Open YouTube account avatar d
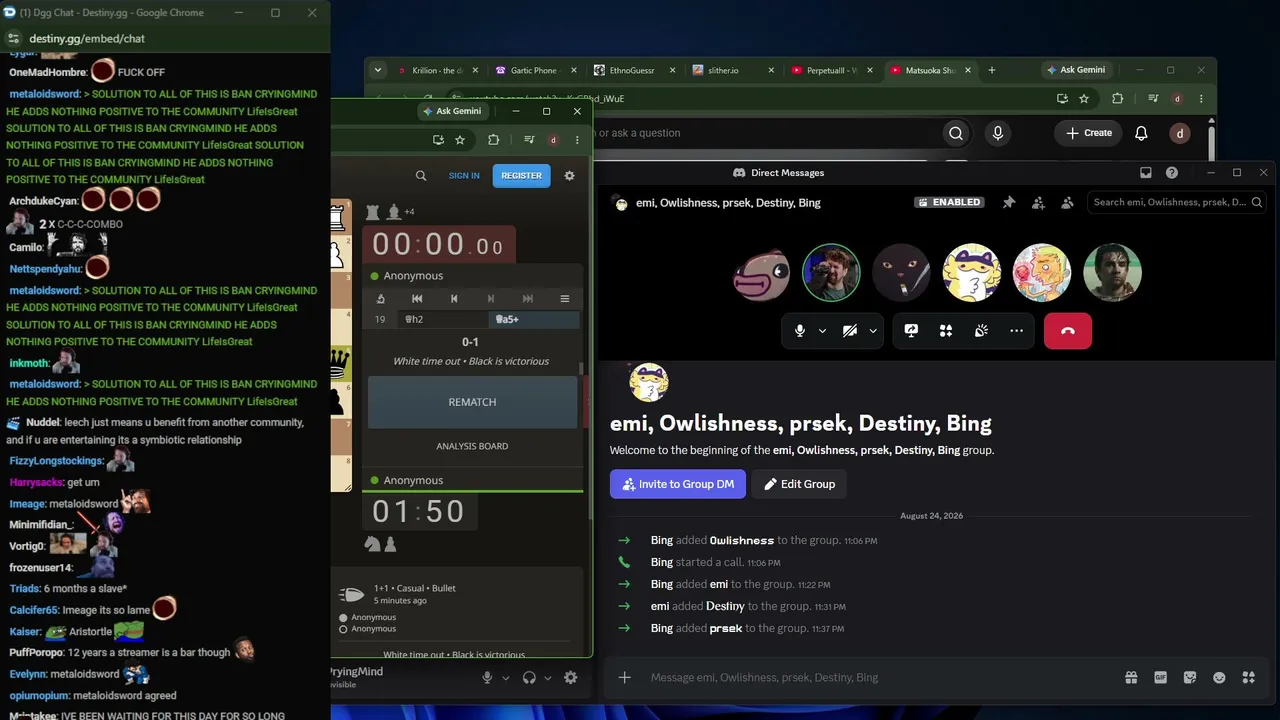Viewport: 1280px width, 720px height. pyautogui.click(x=1180, y=133)
